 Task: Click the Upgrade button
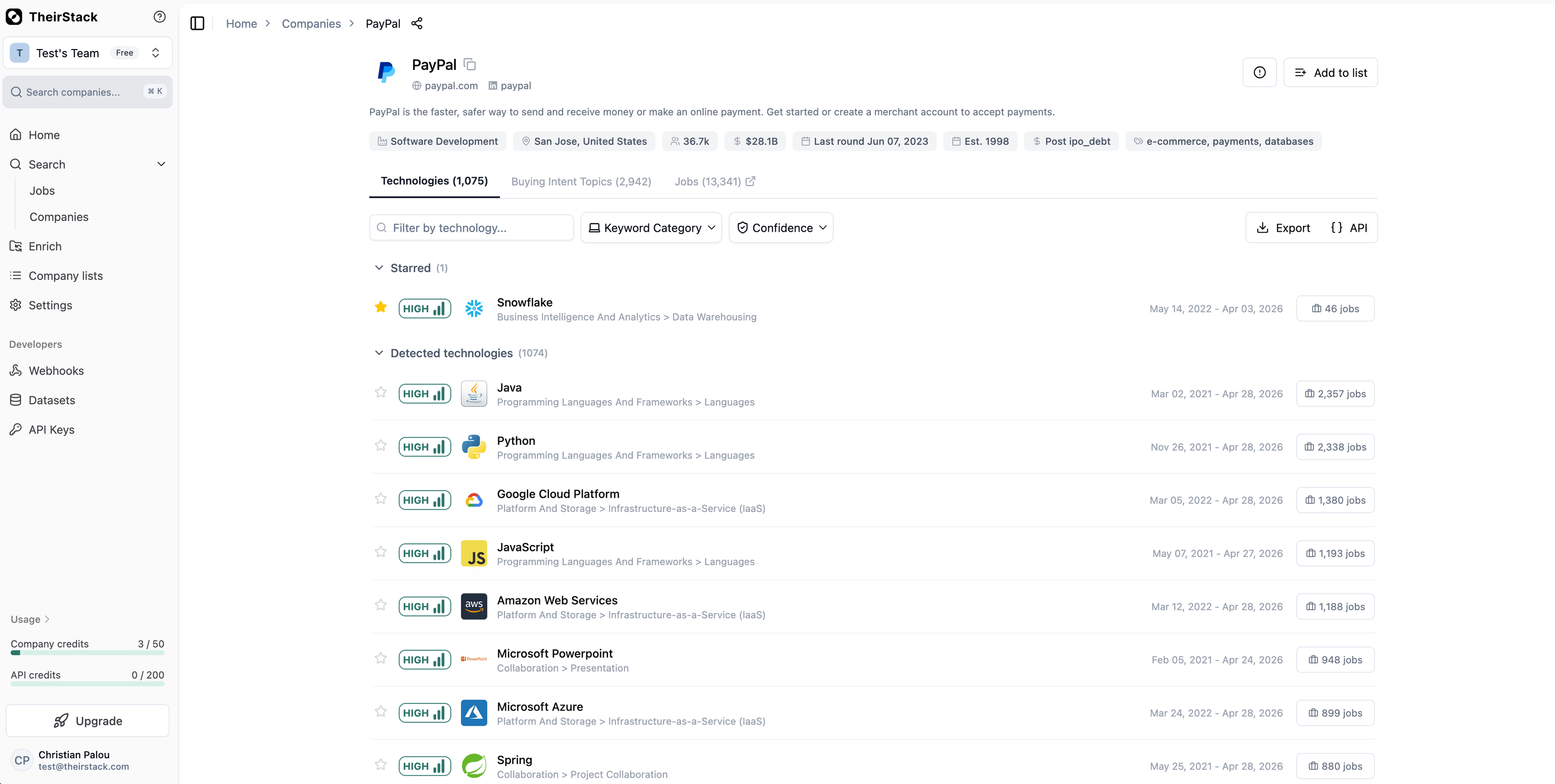coord(87,721)
